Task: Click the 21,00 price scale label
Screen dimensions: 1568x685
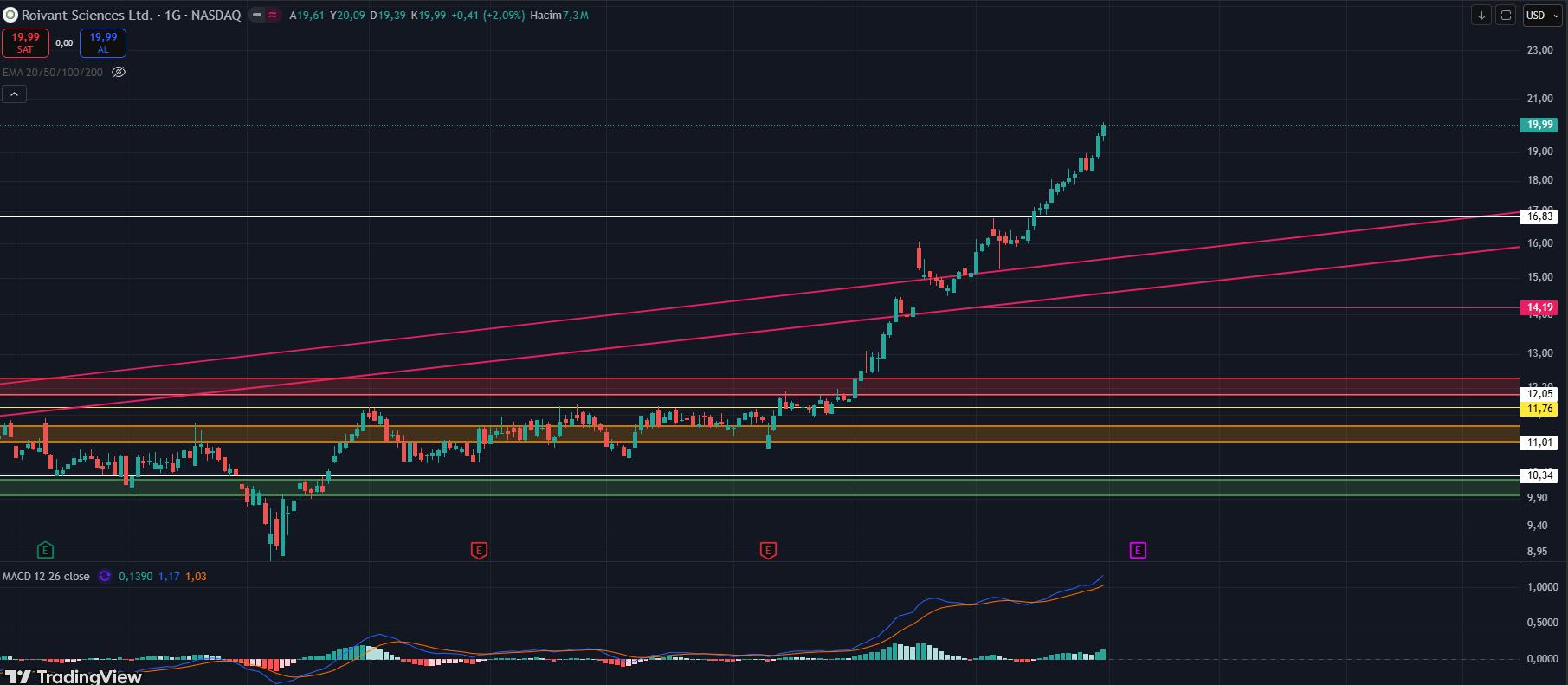Action: (x=1539, y=99)
